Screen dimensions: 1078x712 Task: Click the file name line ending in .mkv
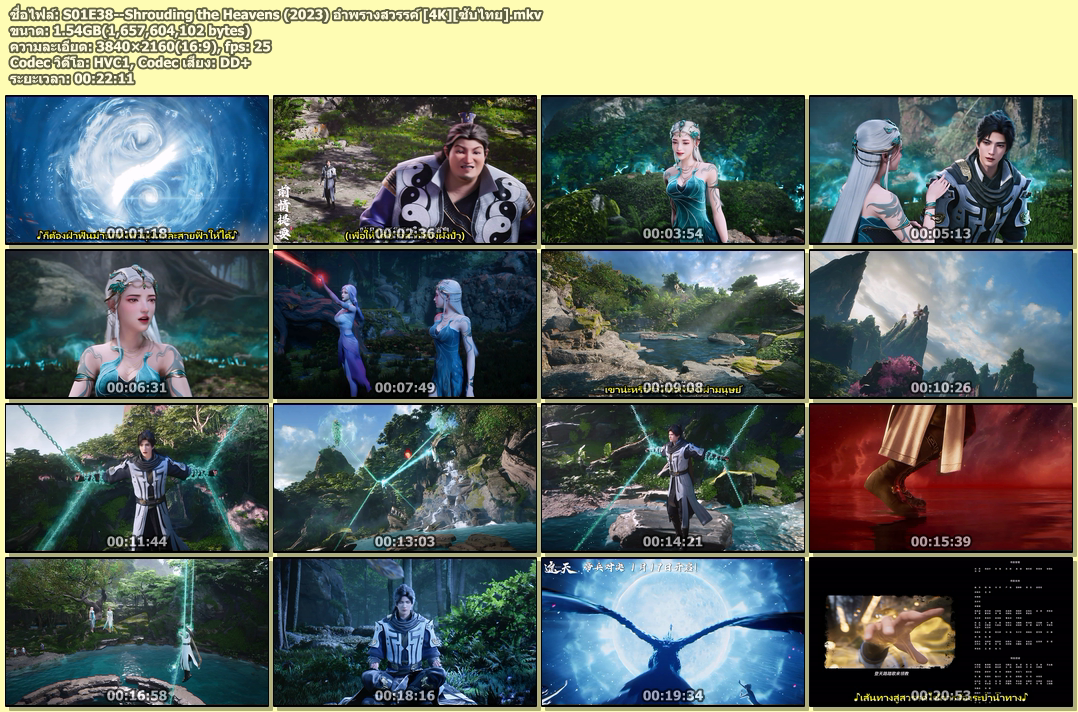tap(276, 14)
